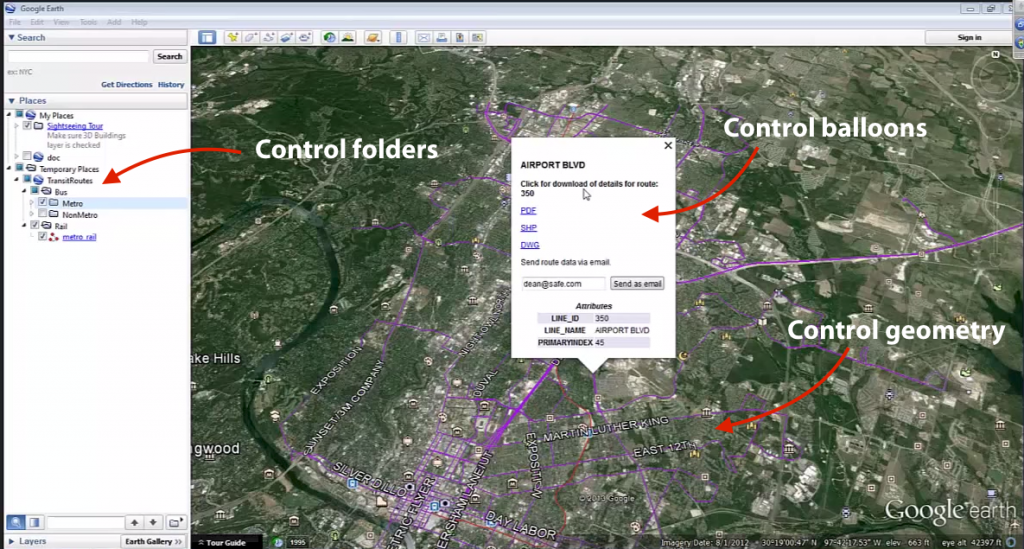Move the selected place down with the arrow button
The height and width of the screenshot is (549, 1024).
153,522
